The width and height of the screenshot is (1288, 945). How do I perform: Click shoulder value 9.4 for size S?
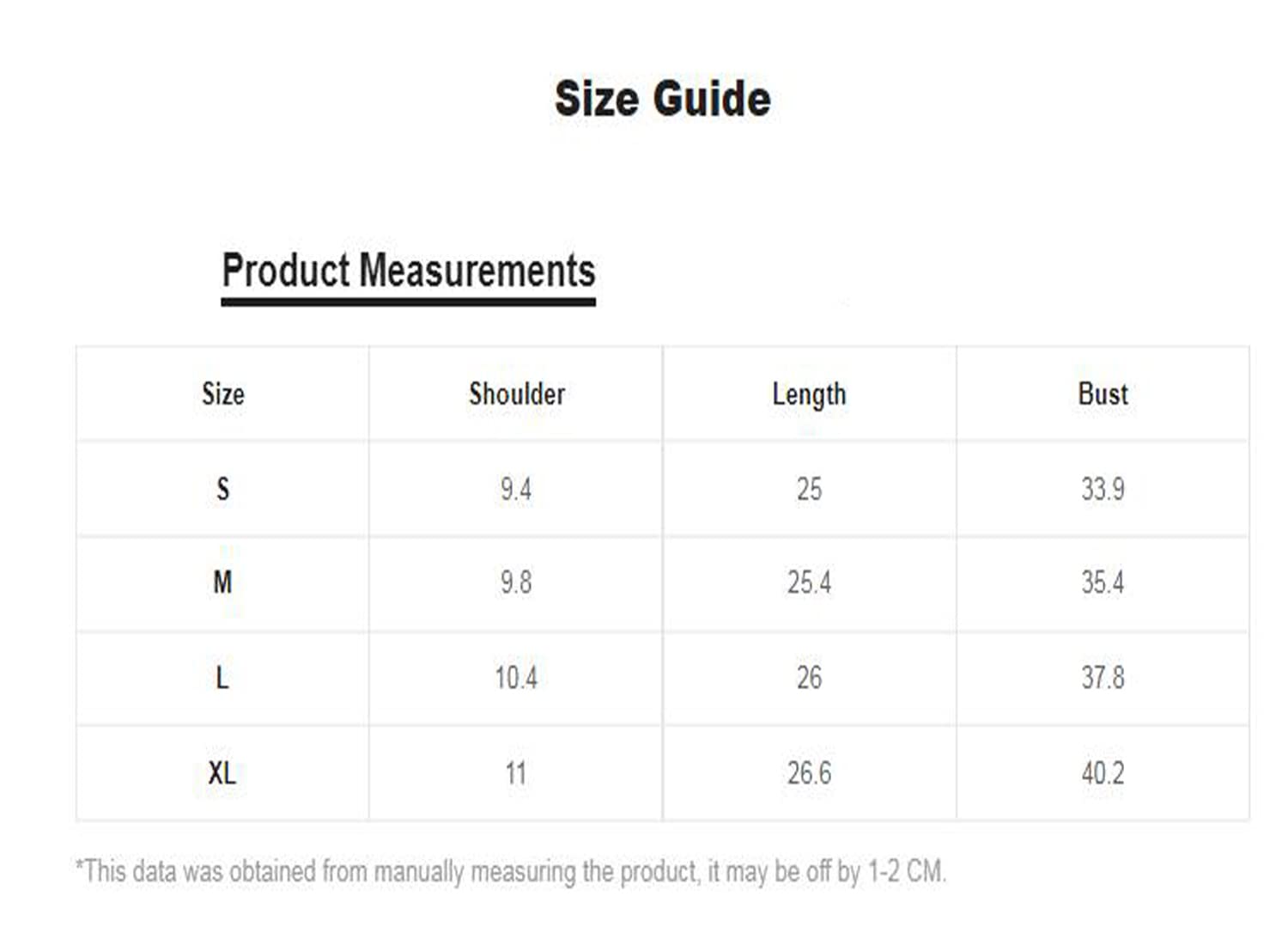[x=516, y=490]
